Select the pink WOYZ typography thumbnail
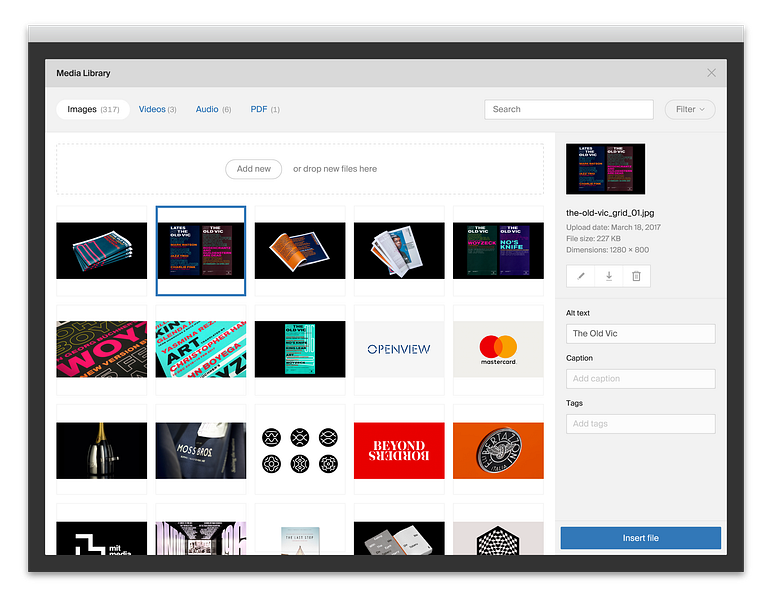 point(101,349)
